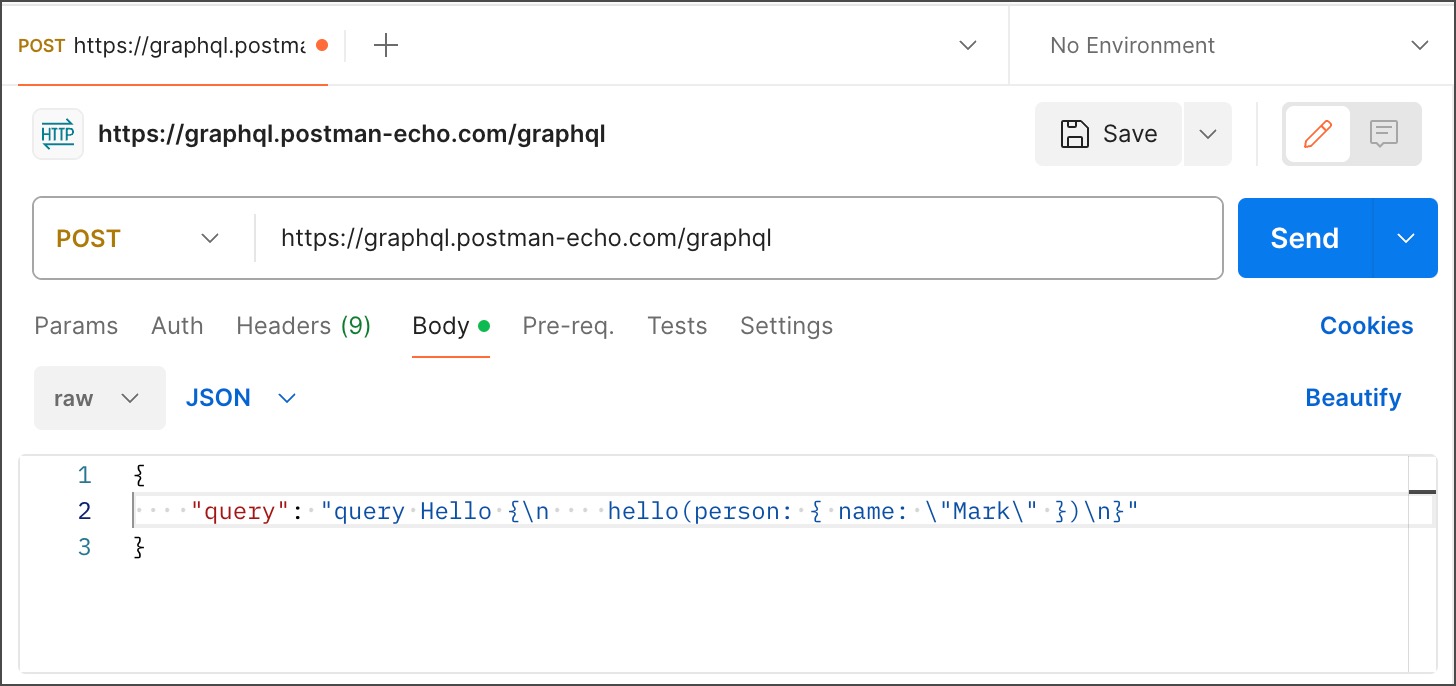1456x686 pixels.
Task: Click the HTTP protocol icon beside the URL
Action: point(57,133)
